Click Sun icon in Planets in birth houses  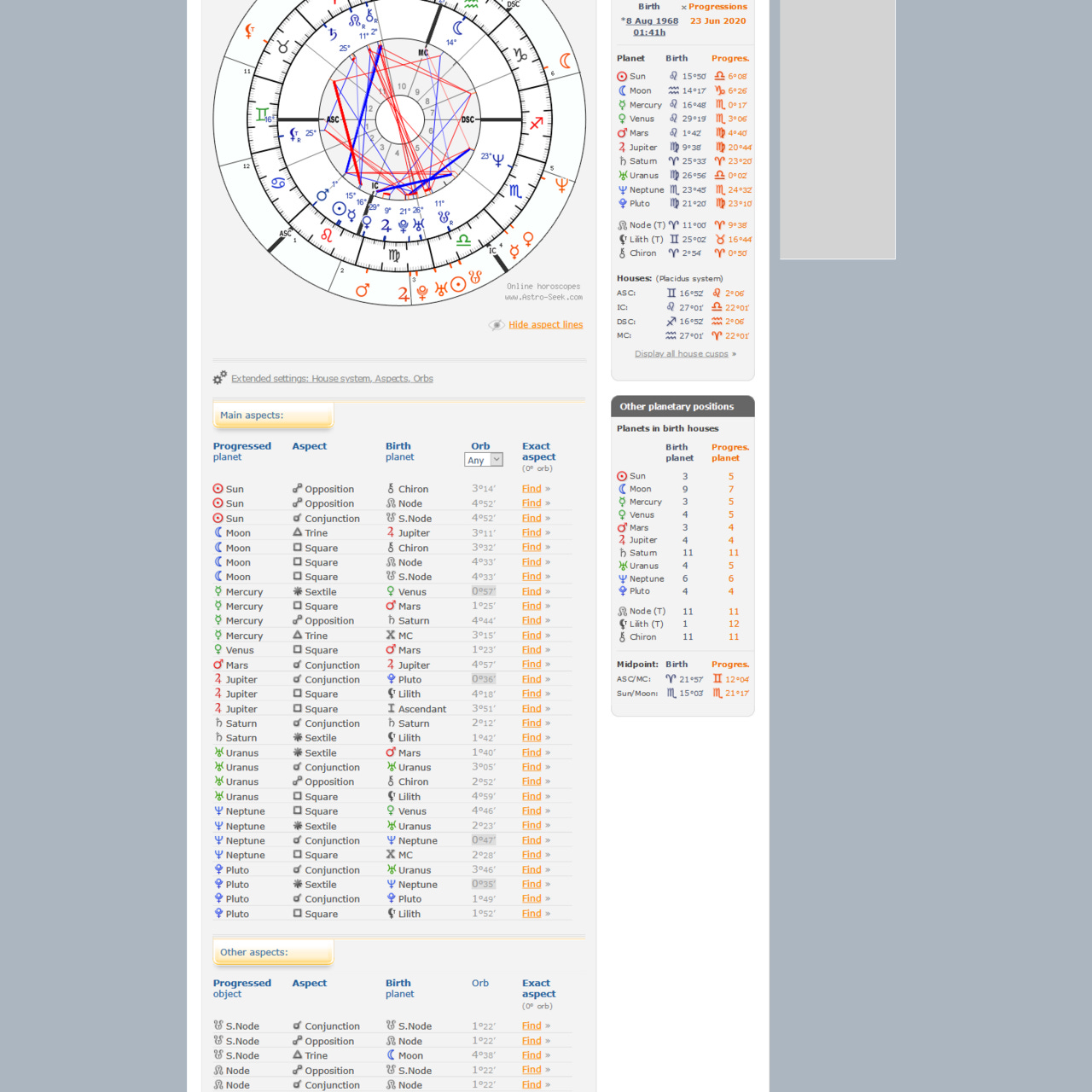coord(622,476)
